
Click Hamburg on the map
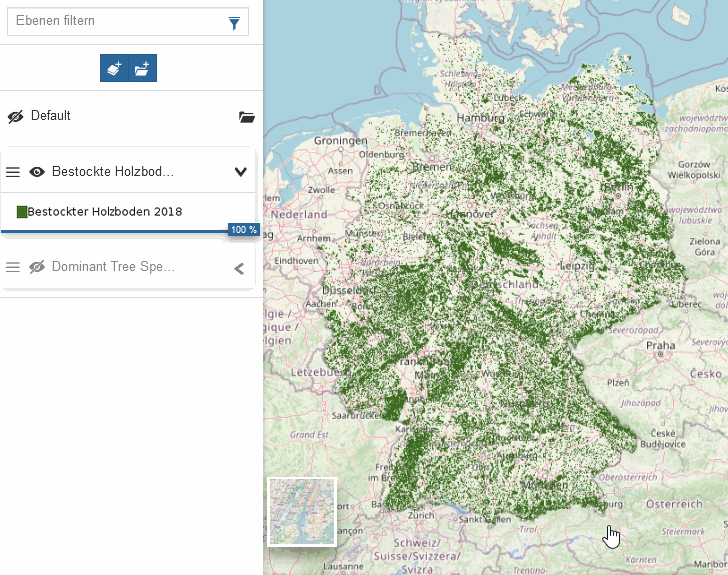[480, 118]
